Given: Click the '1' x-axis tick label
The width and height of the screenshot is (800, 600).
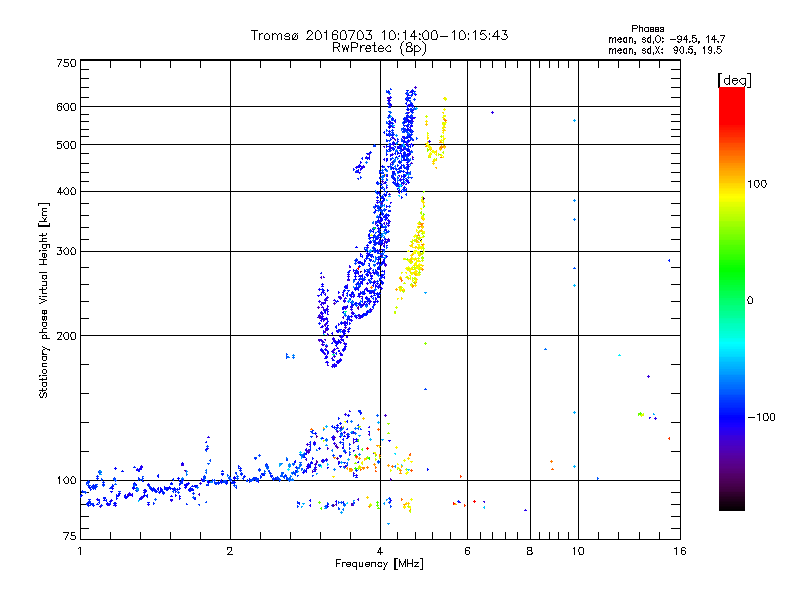Looking at the screenshot, I should pyautogui.click(x=80, y=551).
